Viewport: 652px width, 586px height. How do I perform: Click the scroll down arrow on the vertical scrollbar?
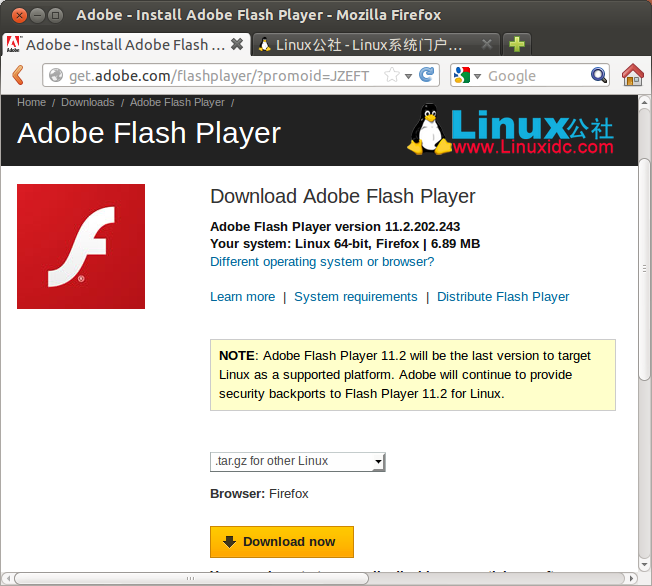point(645,565)
